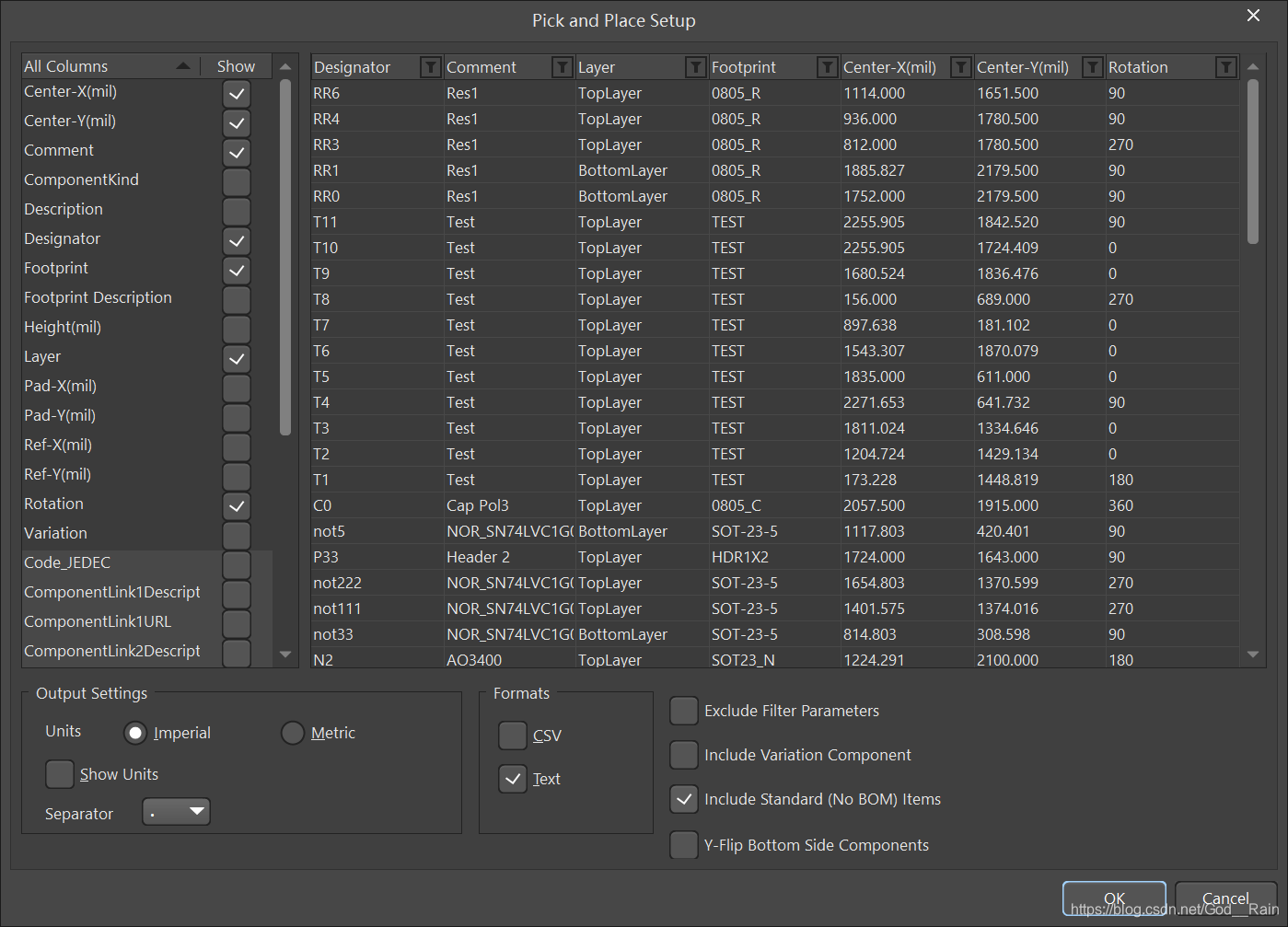Screen dimensions: 1288x927
Task: Open the Separator dropdown
Action: coord(177,812)
